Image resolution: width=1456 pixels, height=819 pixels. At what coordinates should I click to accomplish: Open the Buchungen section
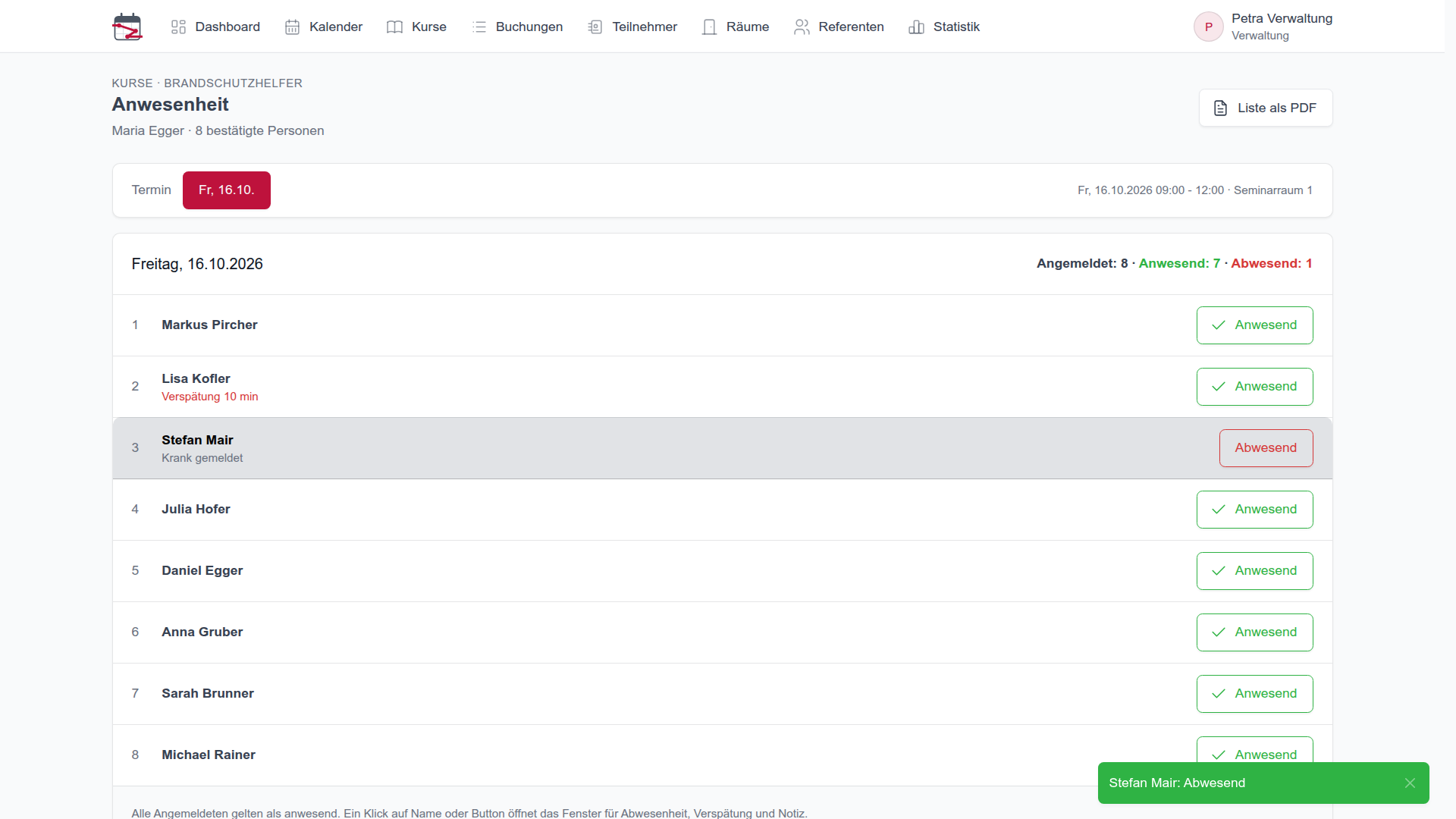(517, 27)
